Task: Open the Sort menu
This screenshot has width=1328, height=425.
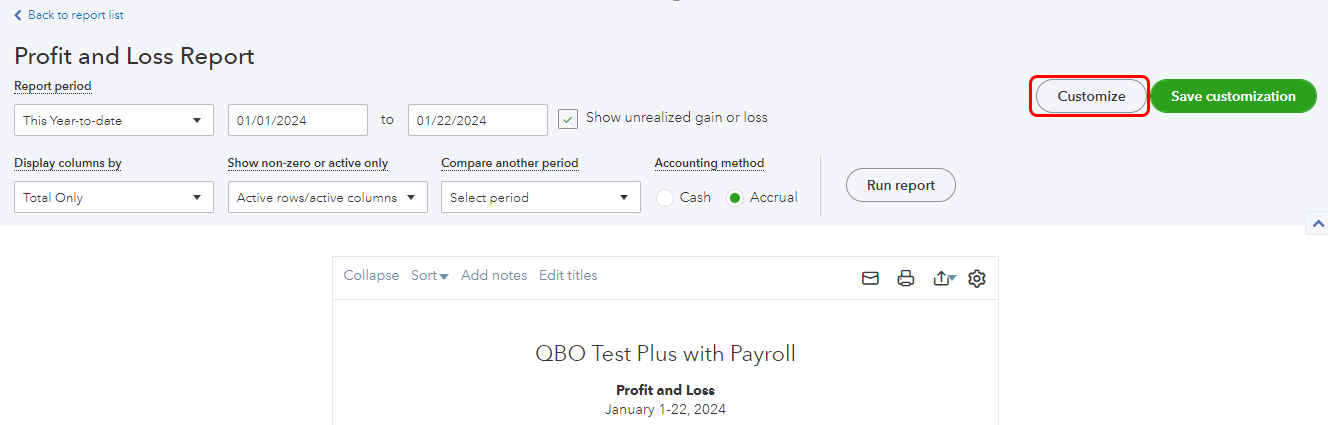Action: pyautogui.click(x=429, y=276)
